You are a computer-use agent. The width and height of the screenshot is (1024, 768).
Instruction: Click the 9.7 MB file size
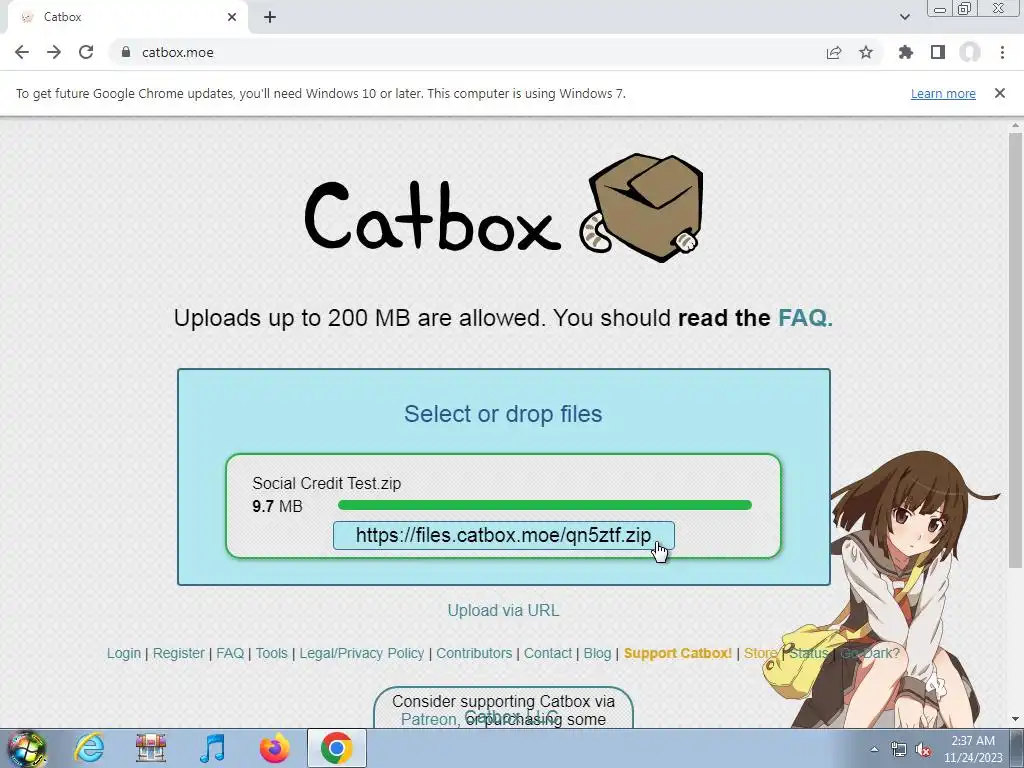[277, 506]
